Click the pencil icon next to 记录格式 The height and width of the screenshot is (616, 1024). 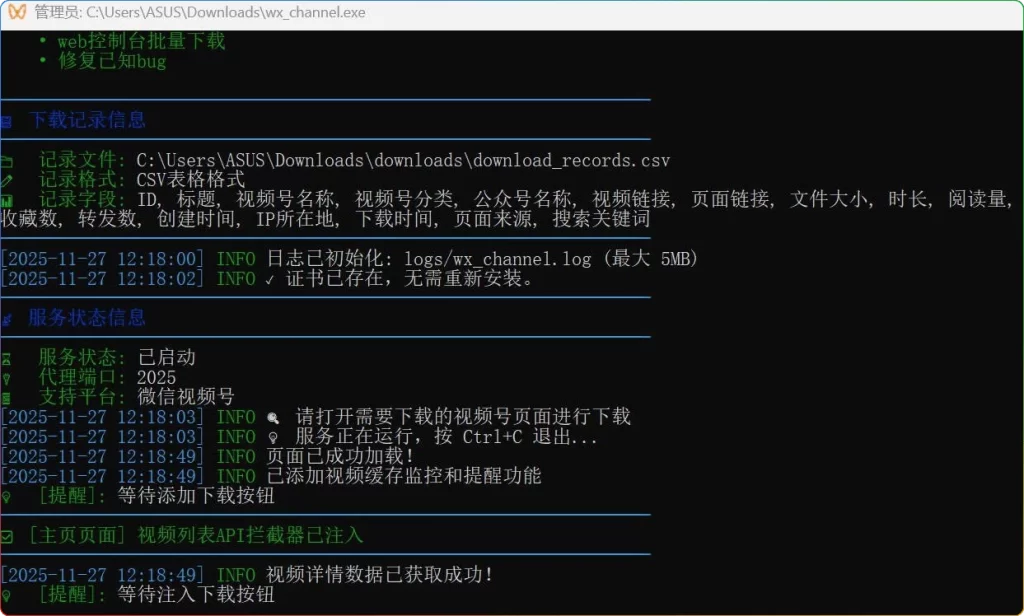(x=6, y=179)
